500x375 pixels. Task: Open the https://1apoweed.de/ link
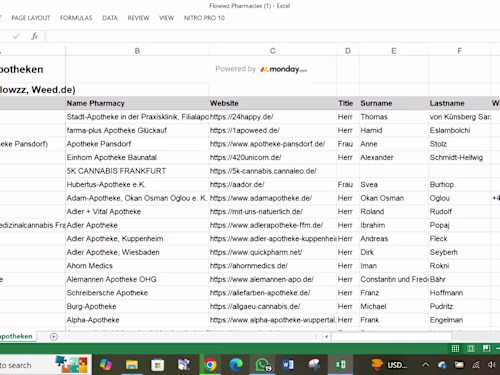click(245, 130)
